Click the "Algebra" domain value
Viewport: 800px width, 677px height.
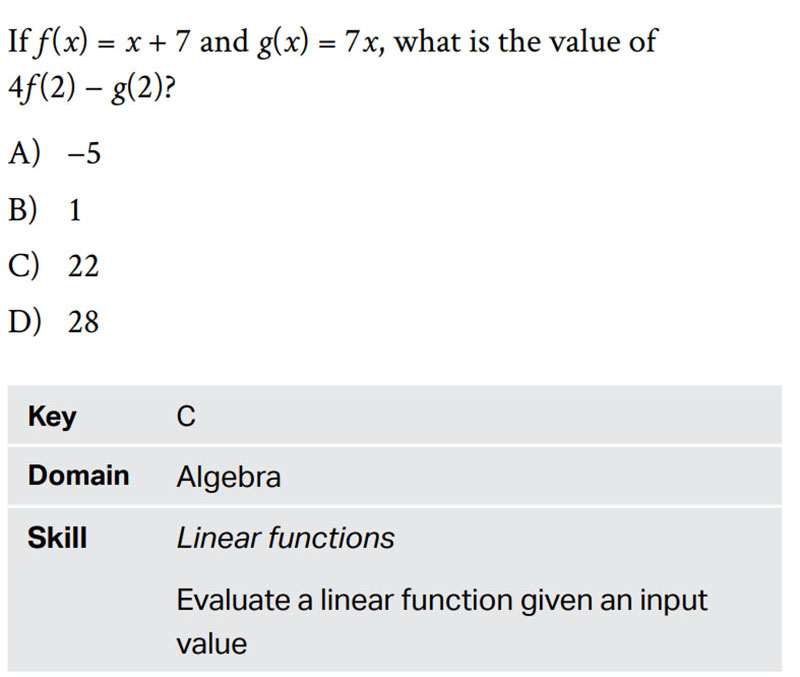(x=229, y=478)
